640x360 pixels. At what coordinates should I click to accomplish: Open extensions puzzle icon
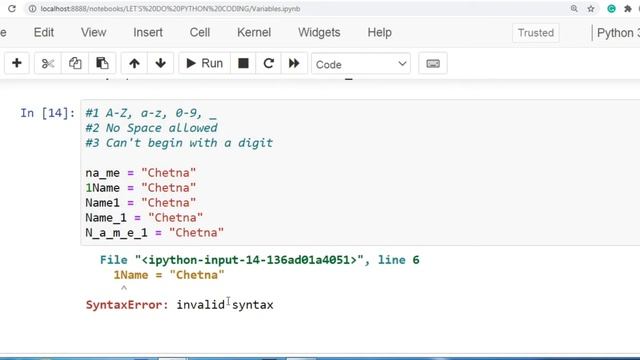click(628, 9)
